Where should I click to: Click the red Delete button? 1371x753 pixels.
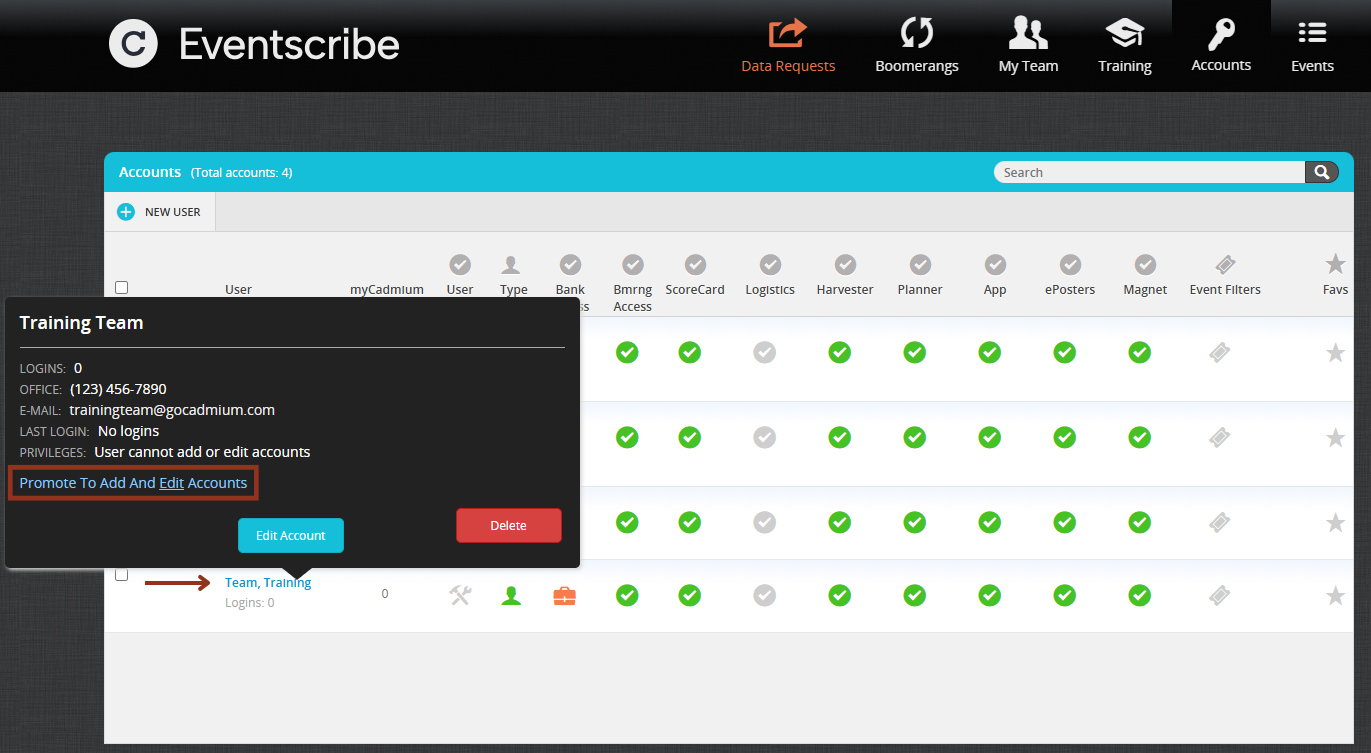pos(508,526)
